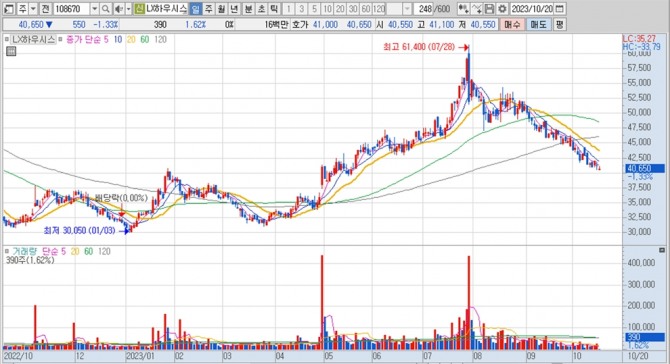Select the 분 (minute) chart period
This screenshot has height=364, width=670.
(x=248, y=9)
